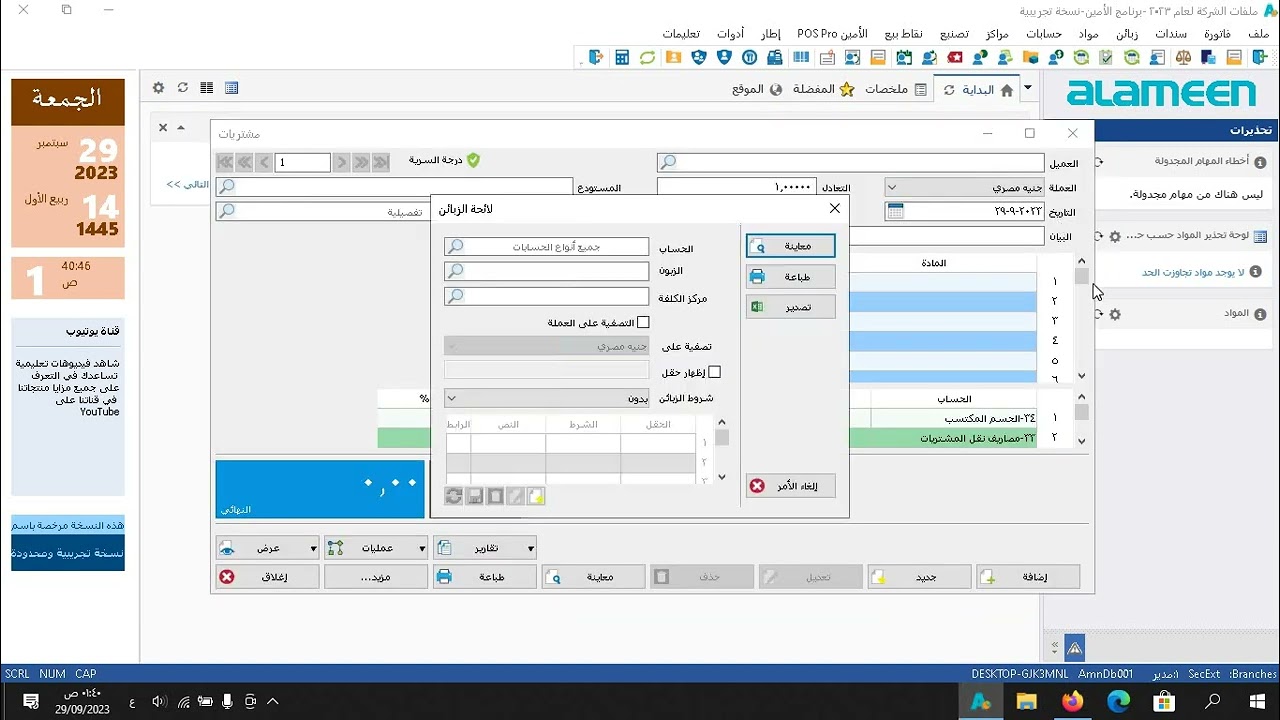Viewport: 1280px width, 720px height.
Task: Click the calendar picker icon on date field
Action: coord(895,211)
